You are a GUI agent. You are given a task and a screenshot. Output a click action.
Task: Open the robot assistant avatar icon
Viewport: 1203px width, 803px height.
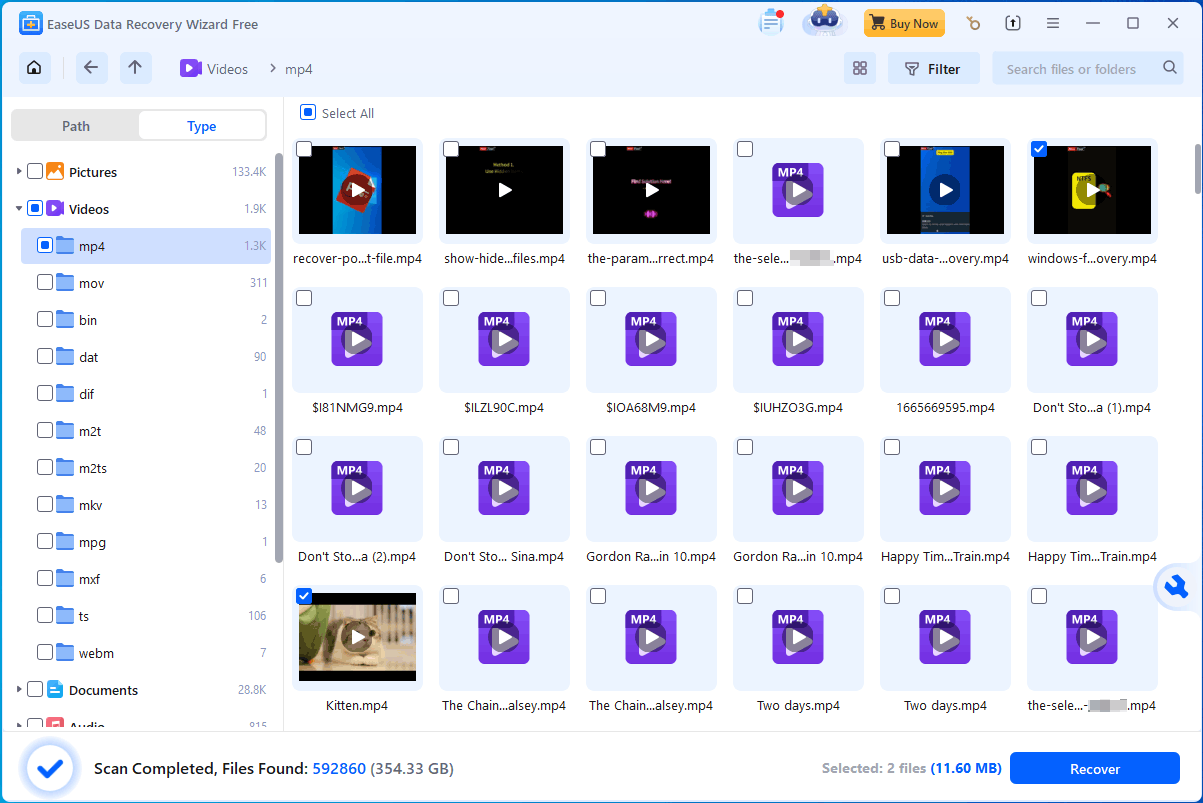click(x=825, y=22)
